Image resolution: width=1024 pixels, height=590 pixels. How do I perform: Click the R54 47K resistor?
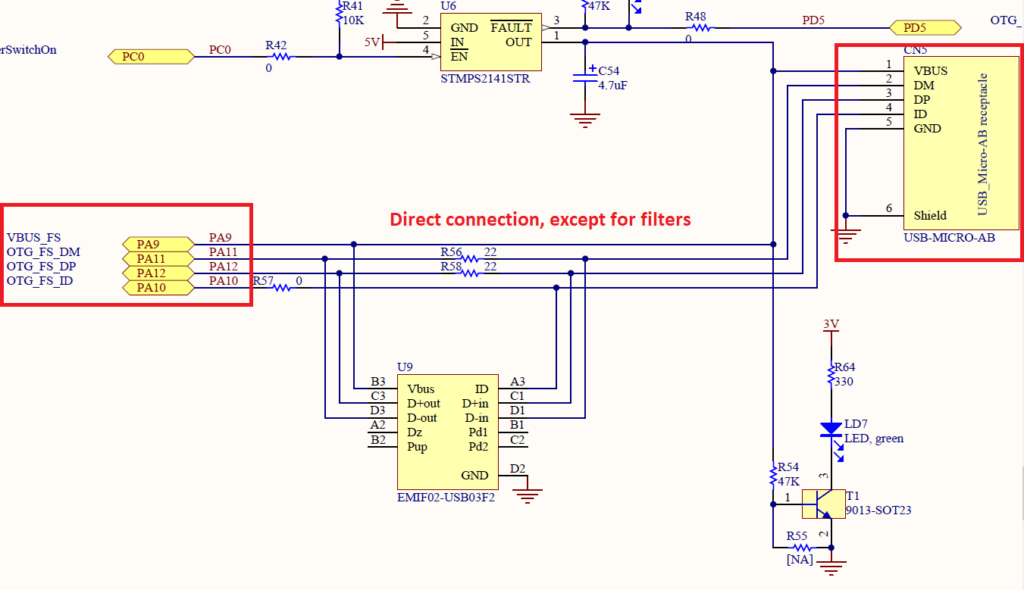[x=772, y=476]
